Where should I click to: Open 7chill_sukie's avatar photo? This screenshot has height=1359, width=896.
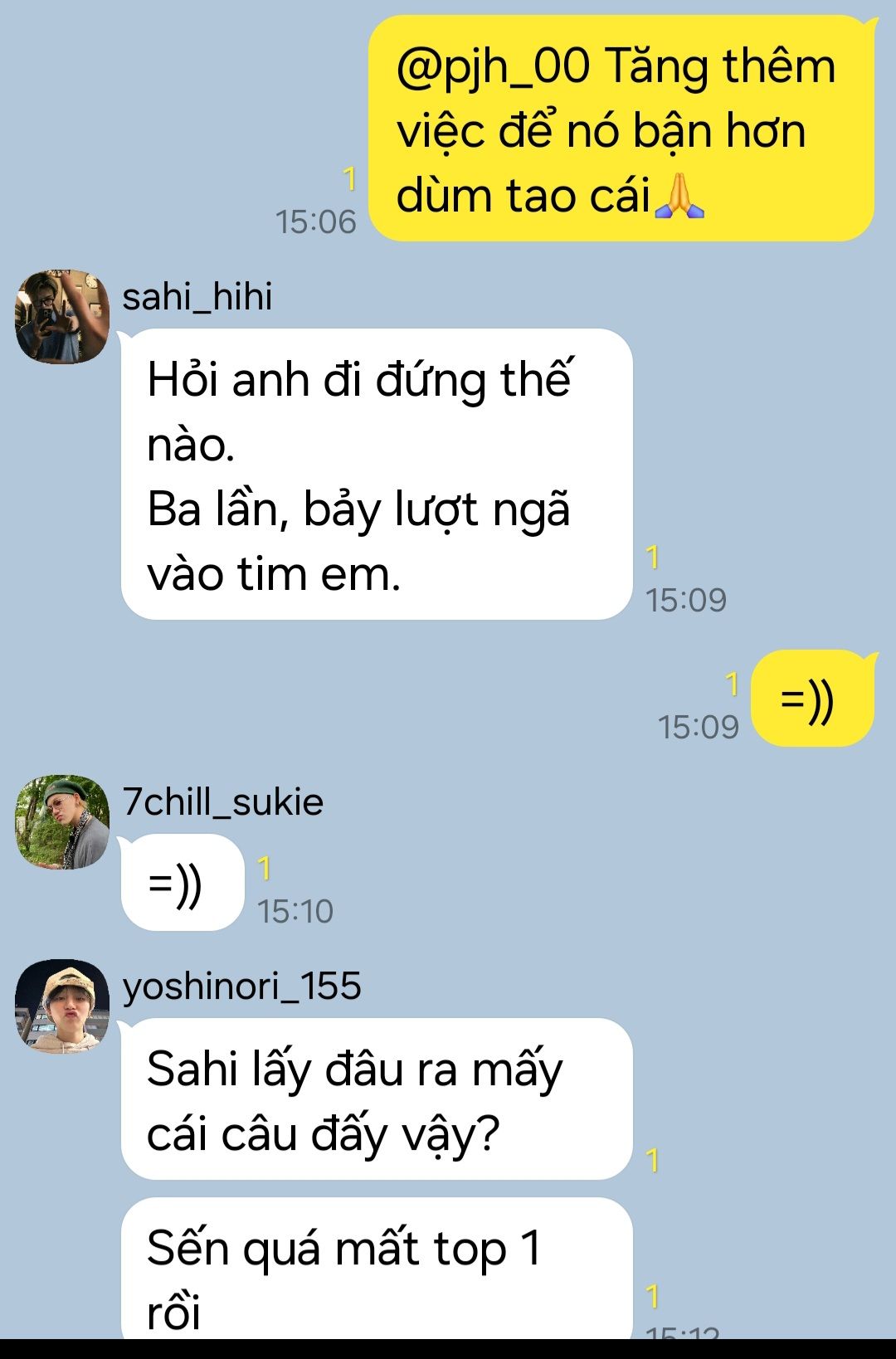pyautogui.click(x=62, y=822)
